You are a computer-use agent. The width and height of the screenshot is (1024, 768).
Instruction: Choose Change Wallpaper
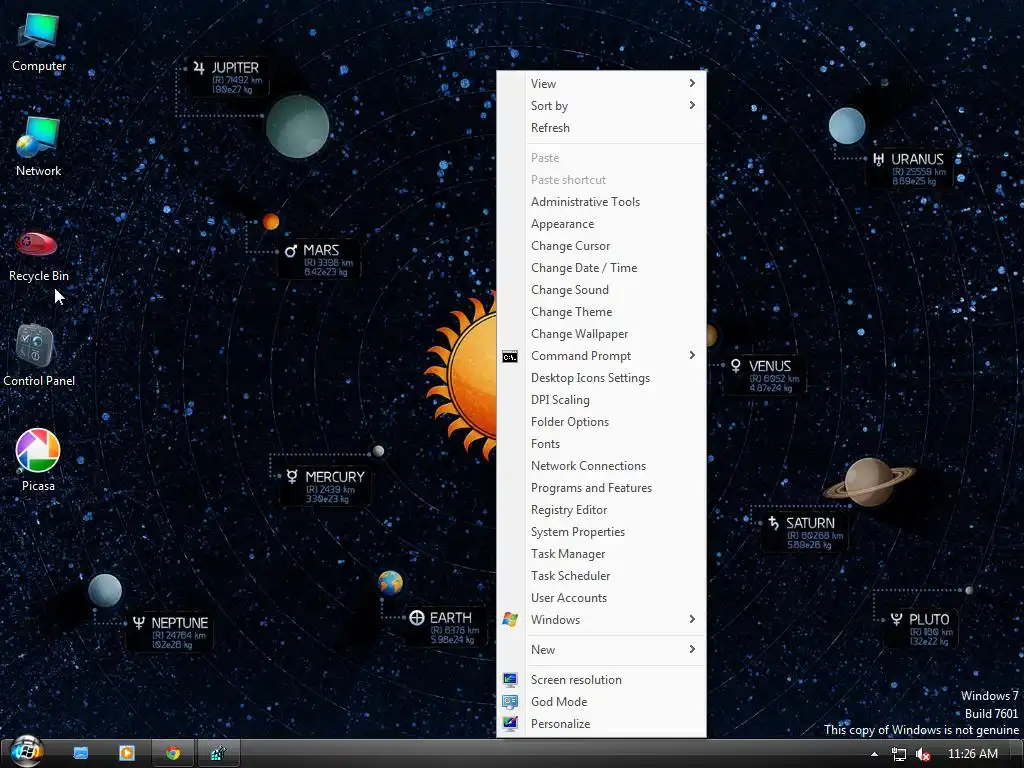(601, 334)
